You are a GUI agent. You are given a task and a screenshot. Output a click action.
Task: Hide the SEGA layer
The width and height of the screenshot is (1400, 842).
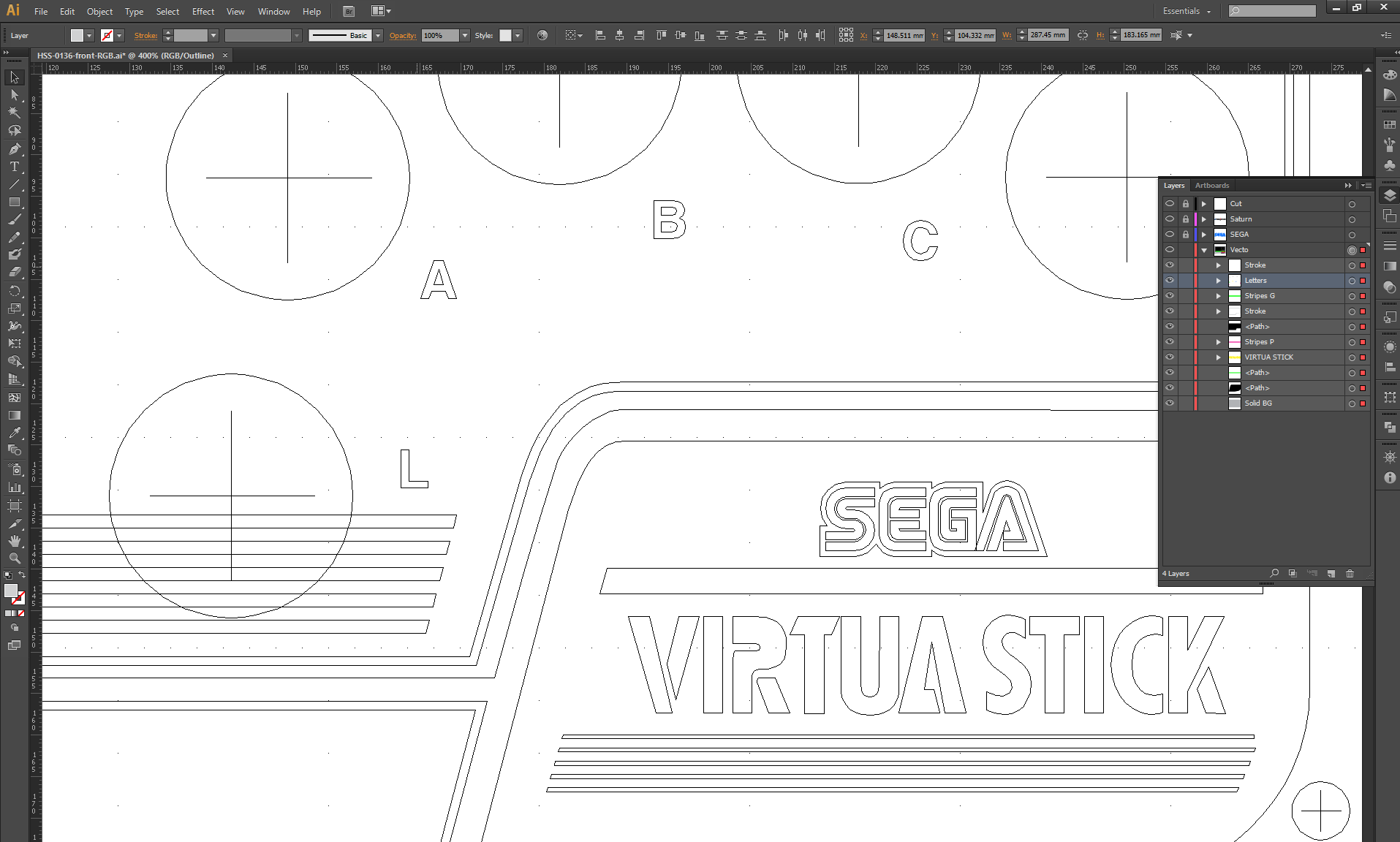coord(1170,235)
